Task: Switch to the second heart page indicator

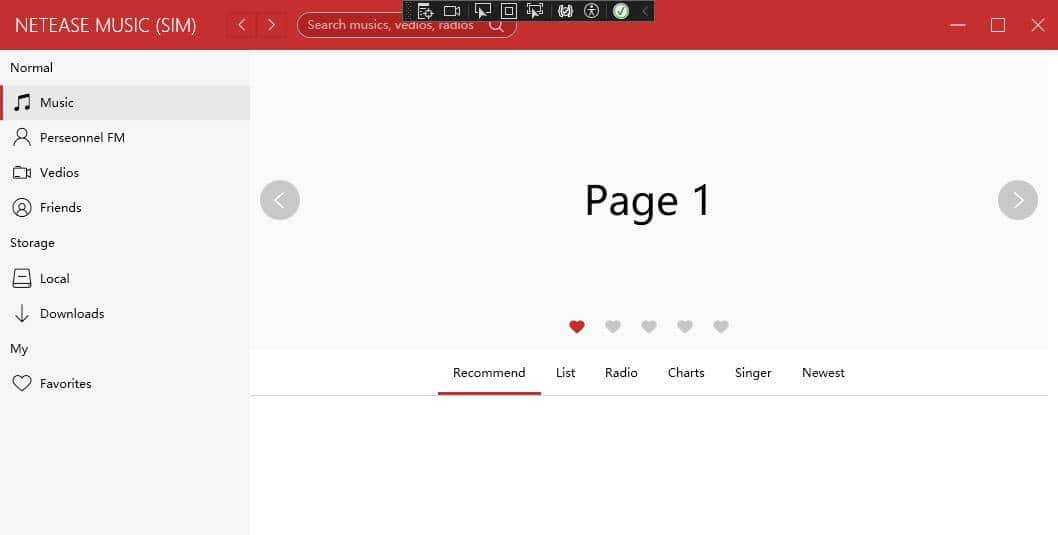Action: click(613, 326)
